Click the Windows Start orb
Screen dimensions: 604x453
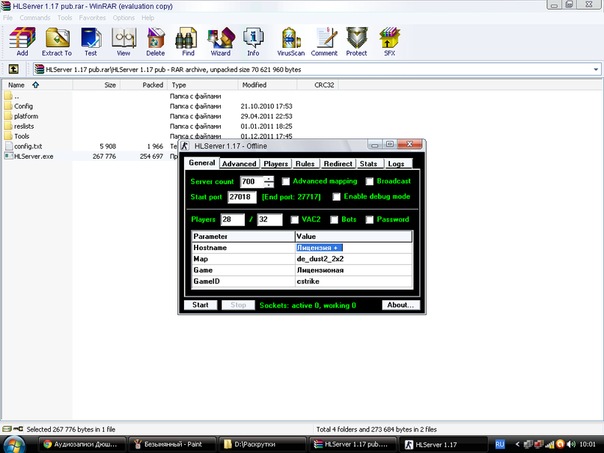15,444
